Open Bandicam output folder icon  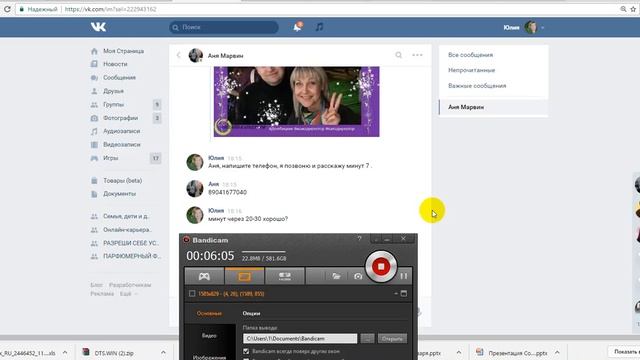[x=336, y=276]
